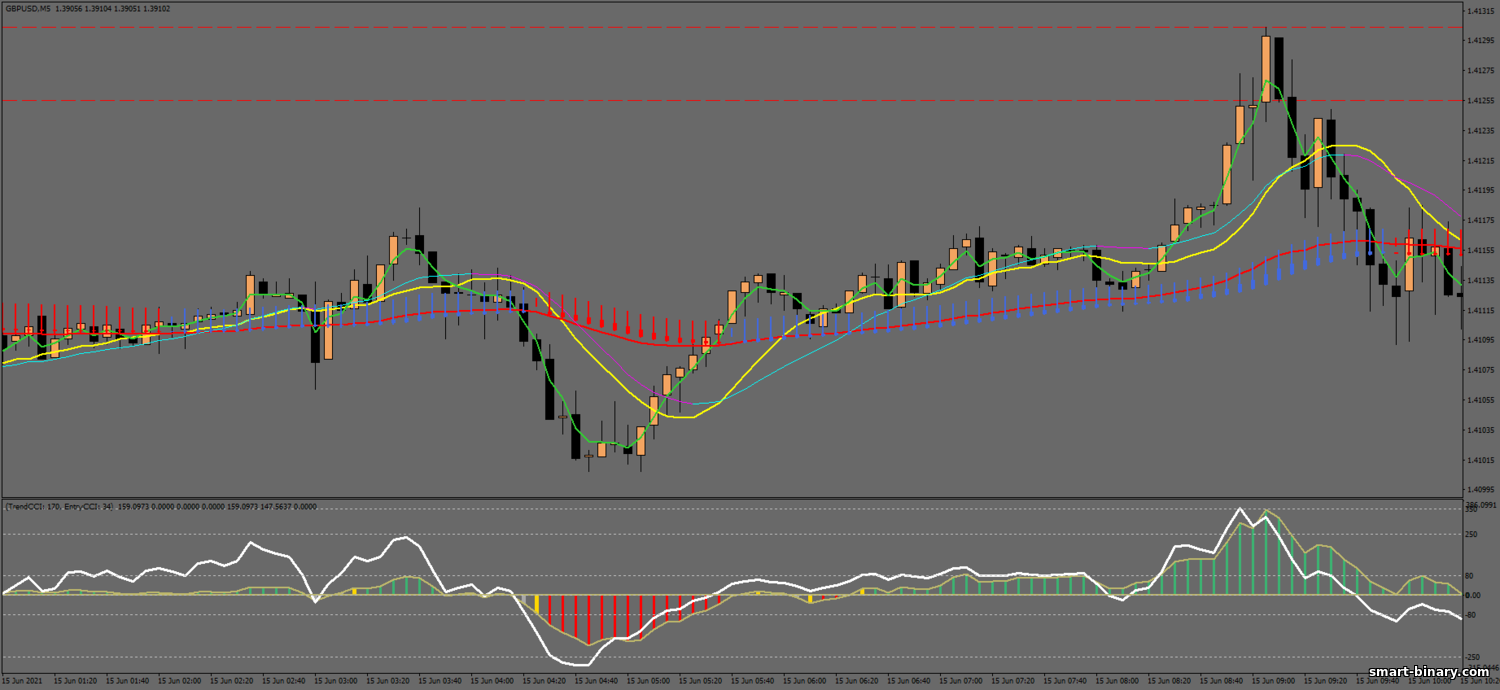The width and height of the screenshot is (1500, 690).
Task: Click the 15 Jun 2021 date label
Action: coord(21,680)
